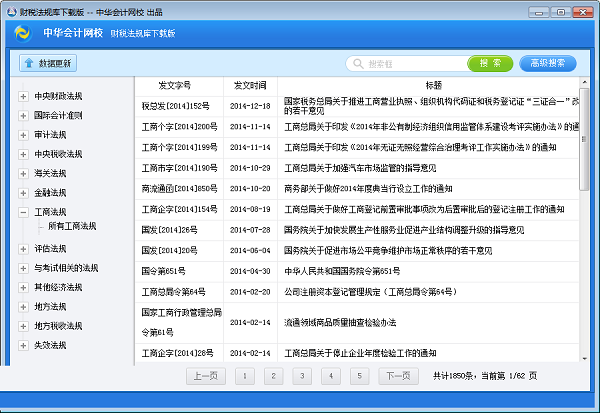Screen dimensions: 600x413
Task: Select the 失效法规 category label
Action: click(x=50, y=345)
